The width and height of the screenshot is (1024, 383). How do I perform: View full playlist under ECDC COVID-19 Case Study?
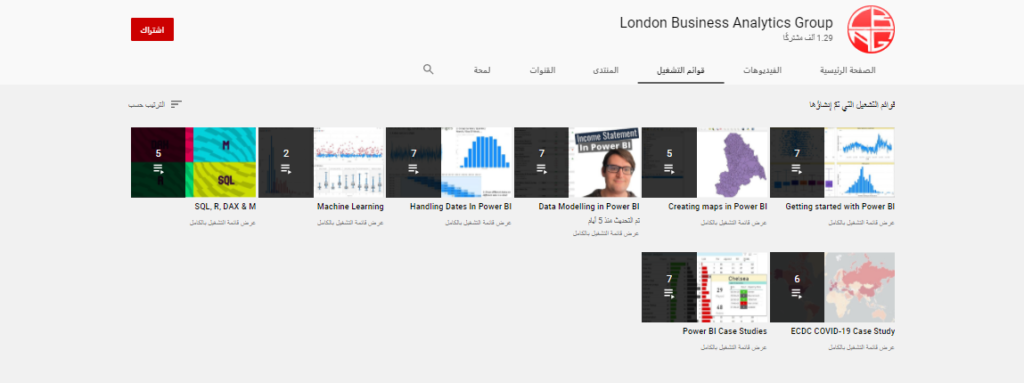(x=862, y=348)
